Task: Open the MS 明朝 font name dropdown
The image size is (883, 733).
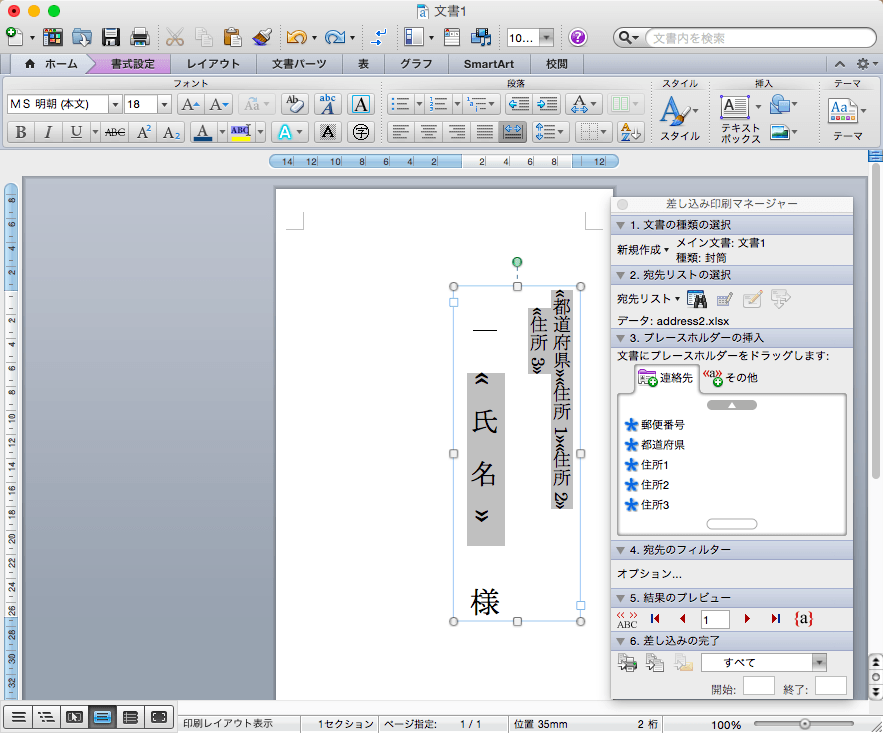Action: tap(114, 104)
